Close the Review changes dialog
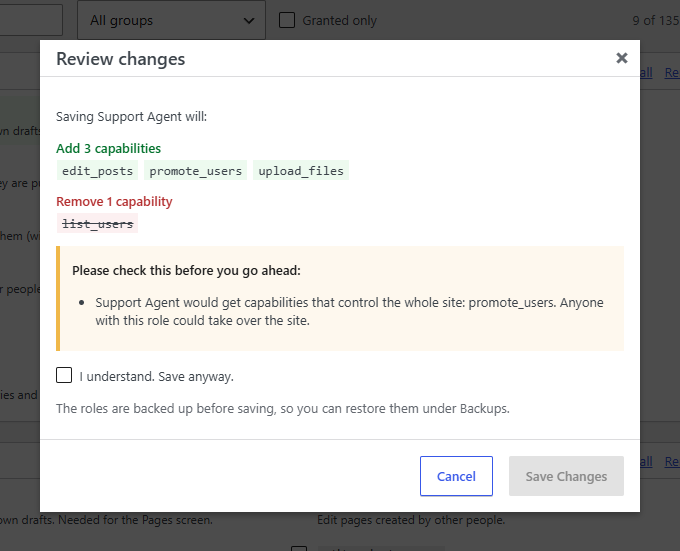The width and height of the screenshot is (680, 551). pyautogui.click(x=621, y=58)
